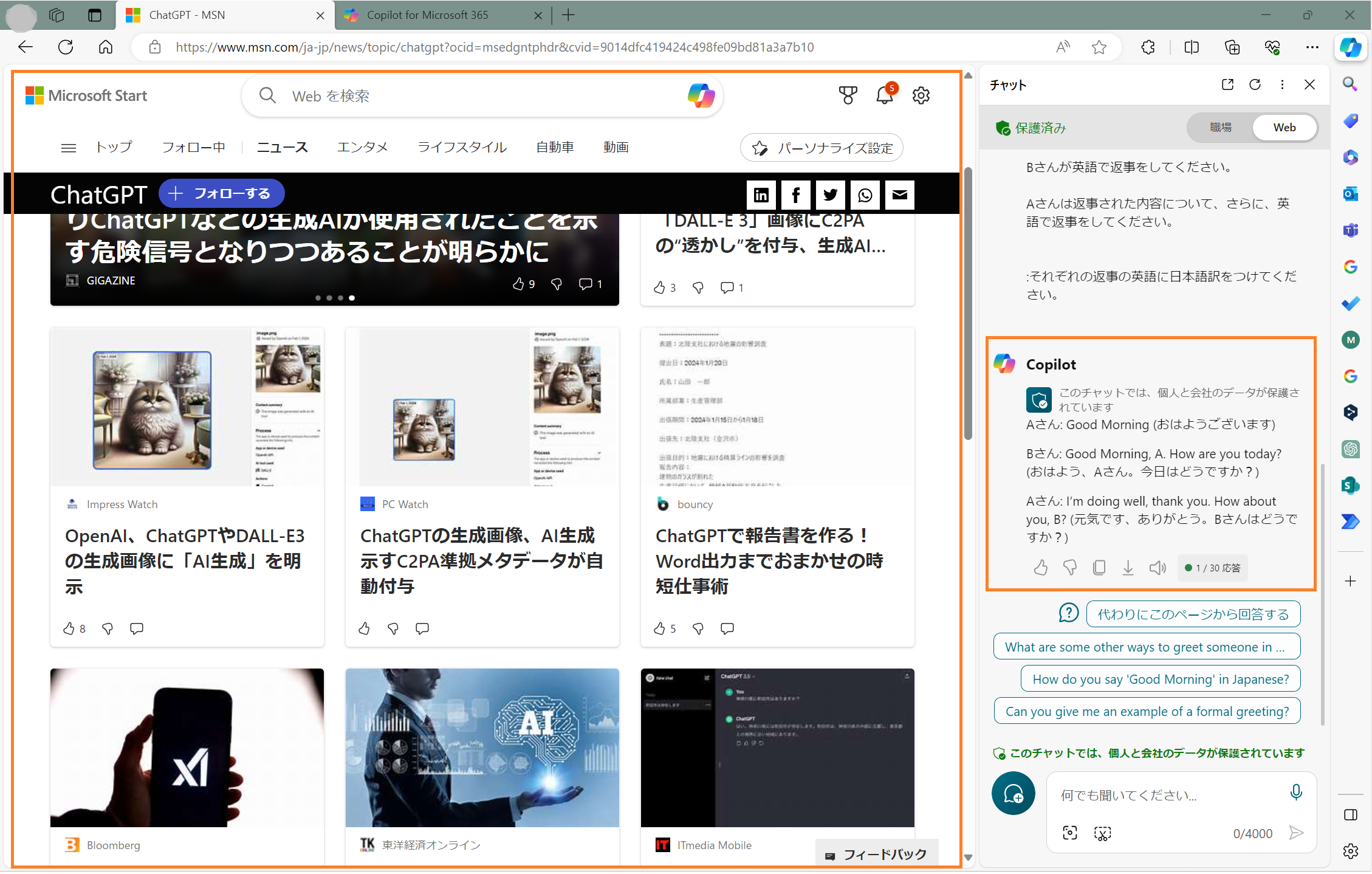Click the page vertical scrollbar thumb
1372x874 pixels.
point(968,304)
